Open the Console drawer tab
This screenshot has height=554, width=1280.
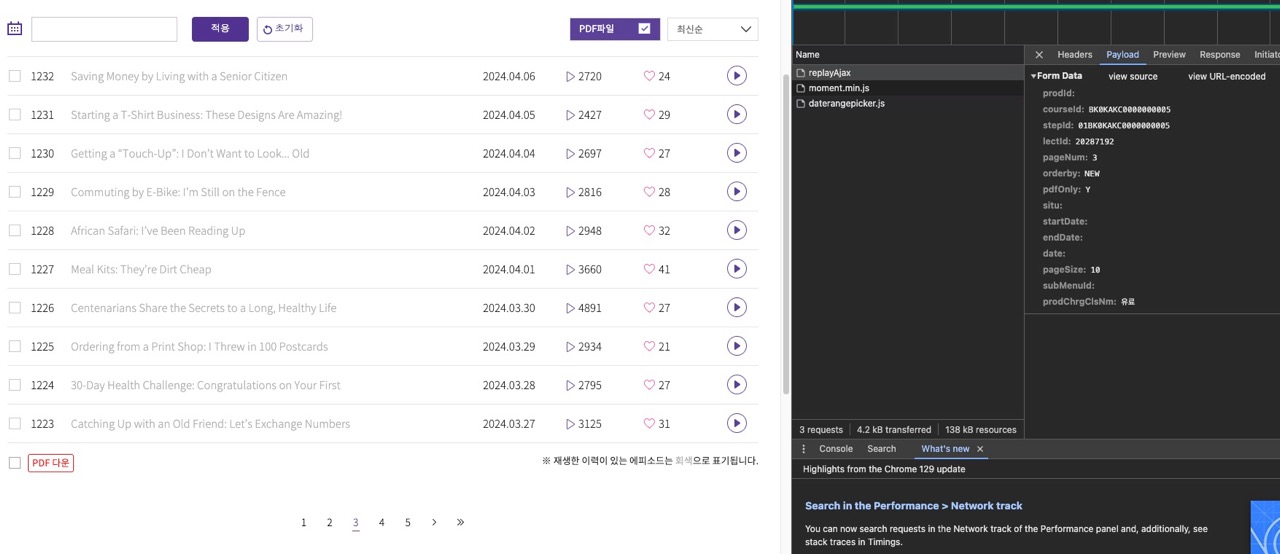pyautogui.click(x=836, y=449)
